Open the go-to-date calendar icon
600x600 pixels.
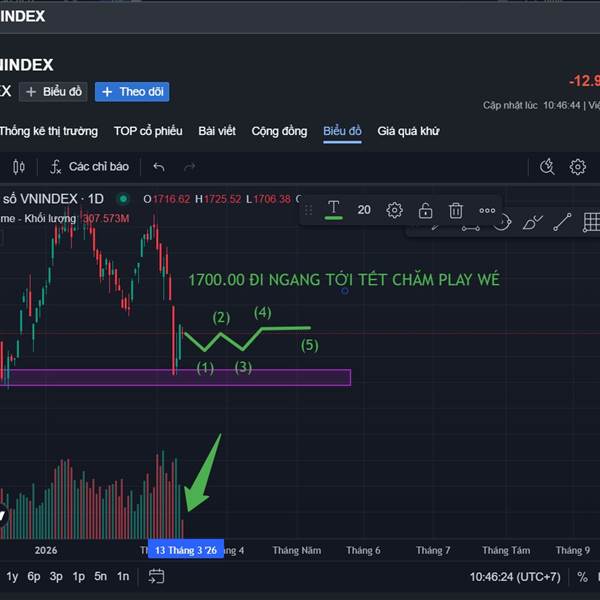pyautogui.click(x=156, y=576)
